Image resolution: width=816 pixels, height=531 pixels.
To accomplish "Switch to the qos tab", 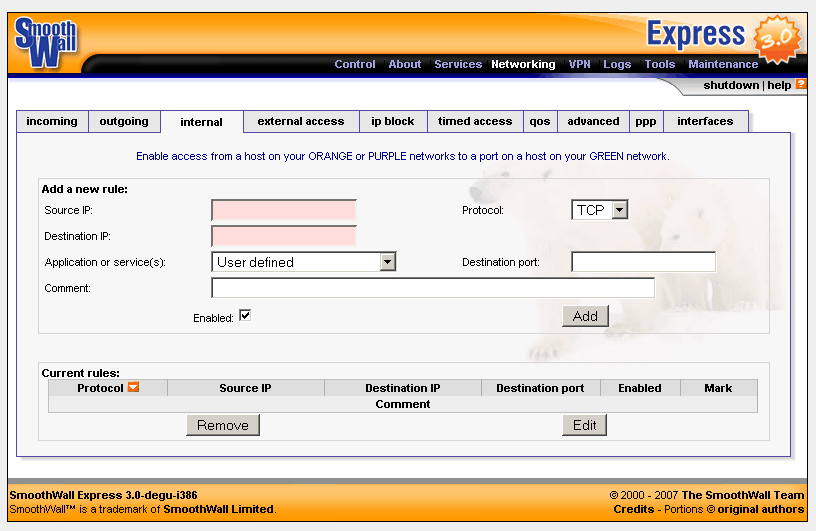I will [540, 121].
